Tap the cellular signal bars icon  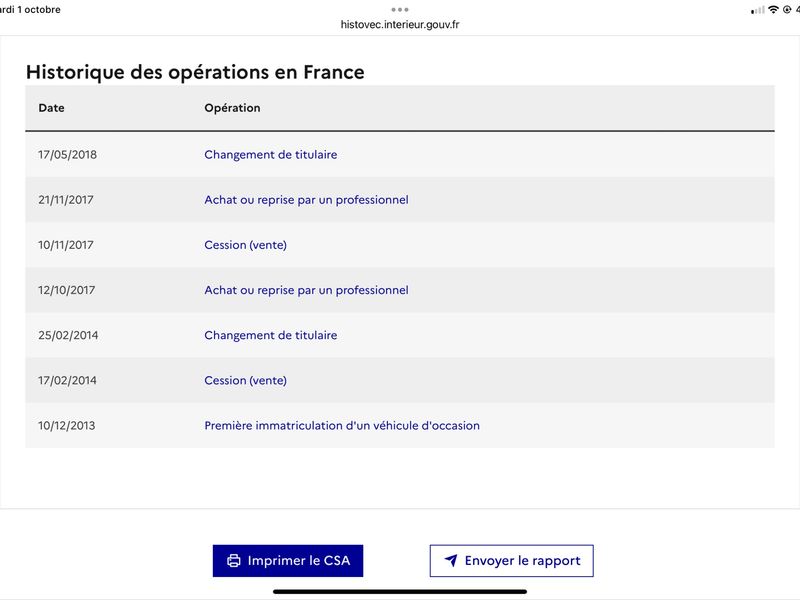pos(758,10)
